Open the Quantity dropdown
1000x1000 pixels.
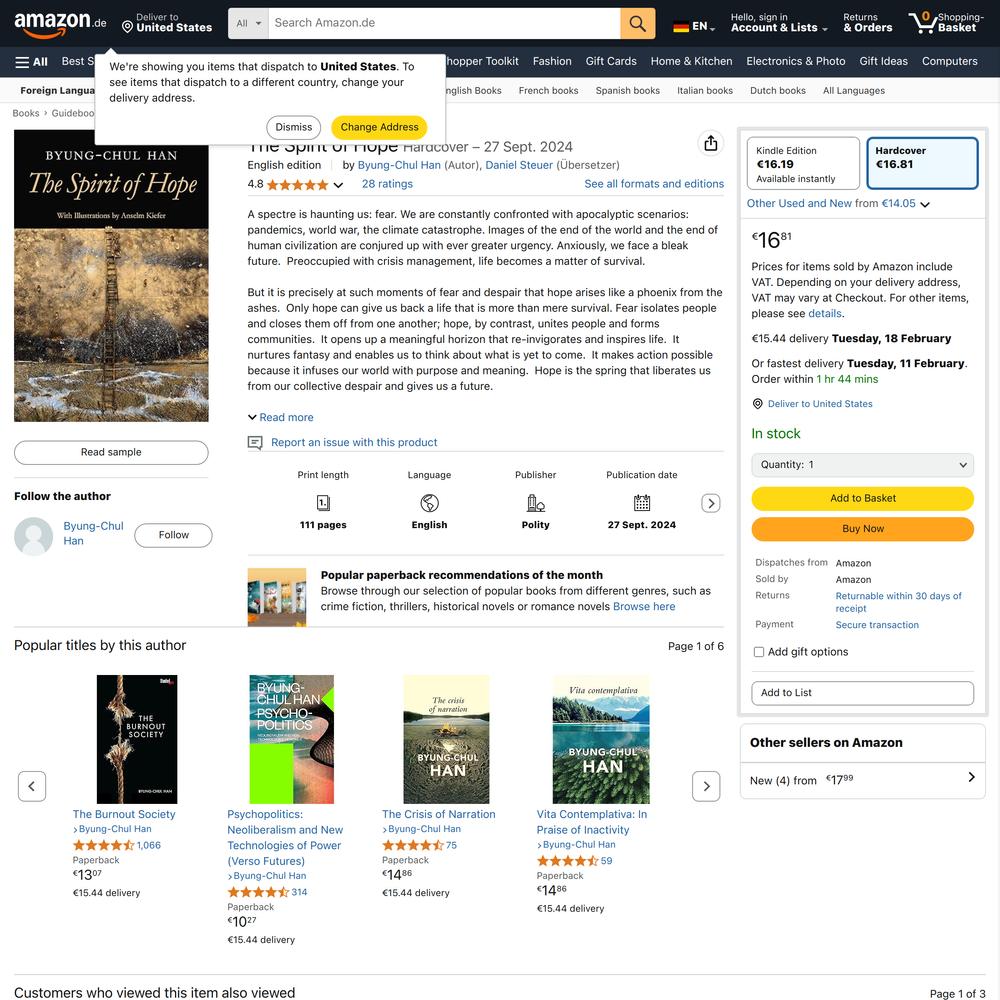(862, 465)
